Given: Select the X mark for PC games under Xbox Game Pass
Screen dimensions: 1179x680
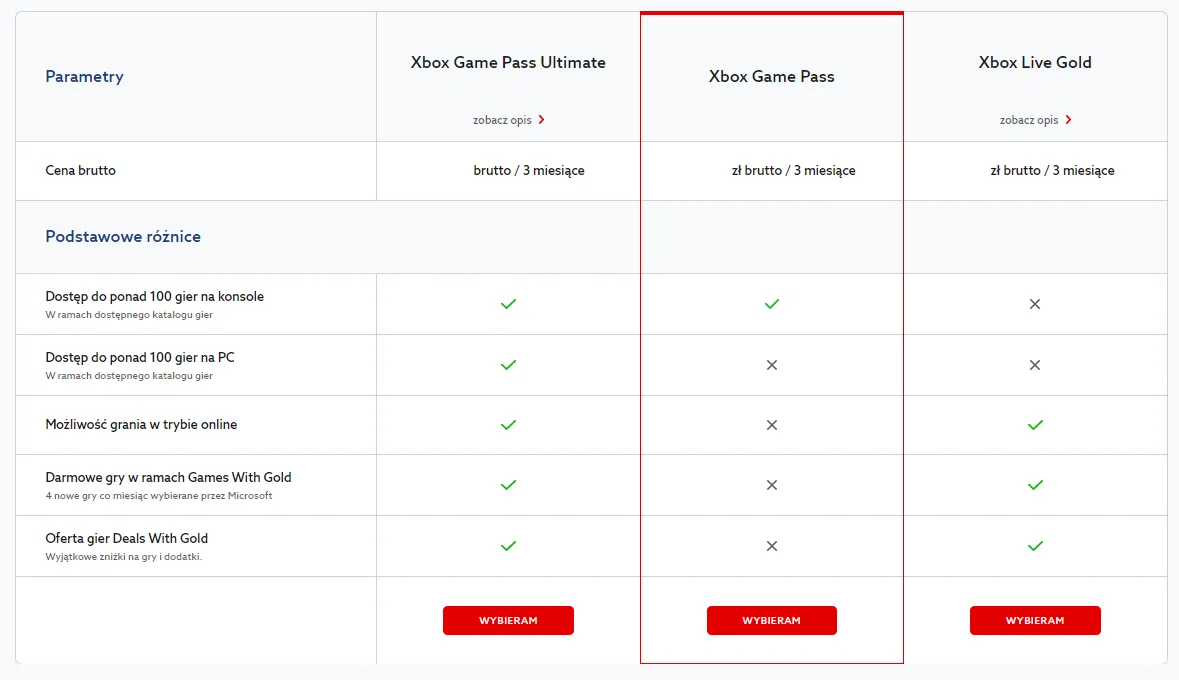Looking at the screenshot, I should tap(771, 365).
